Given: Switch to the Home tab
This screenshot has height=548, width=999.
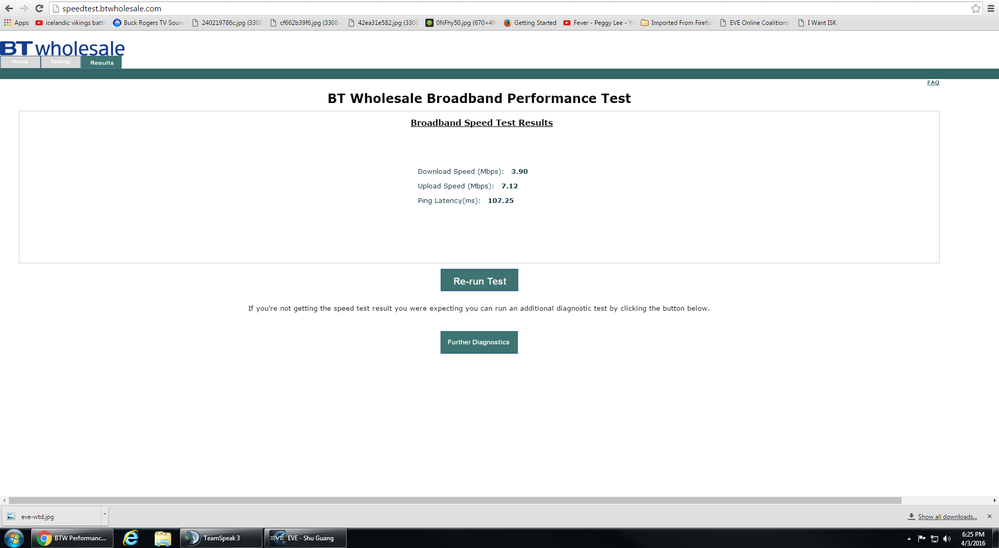Looking at the screenshot, I should 20,62.
